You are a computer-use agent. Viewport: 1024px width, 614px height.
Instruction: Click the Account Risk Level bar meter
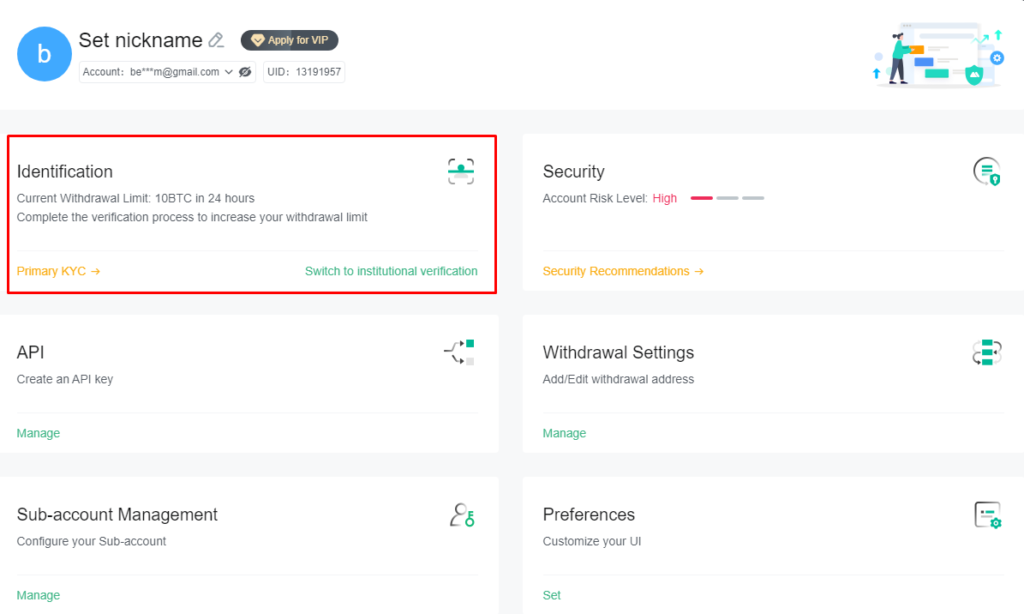pos(725,198)
